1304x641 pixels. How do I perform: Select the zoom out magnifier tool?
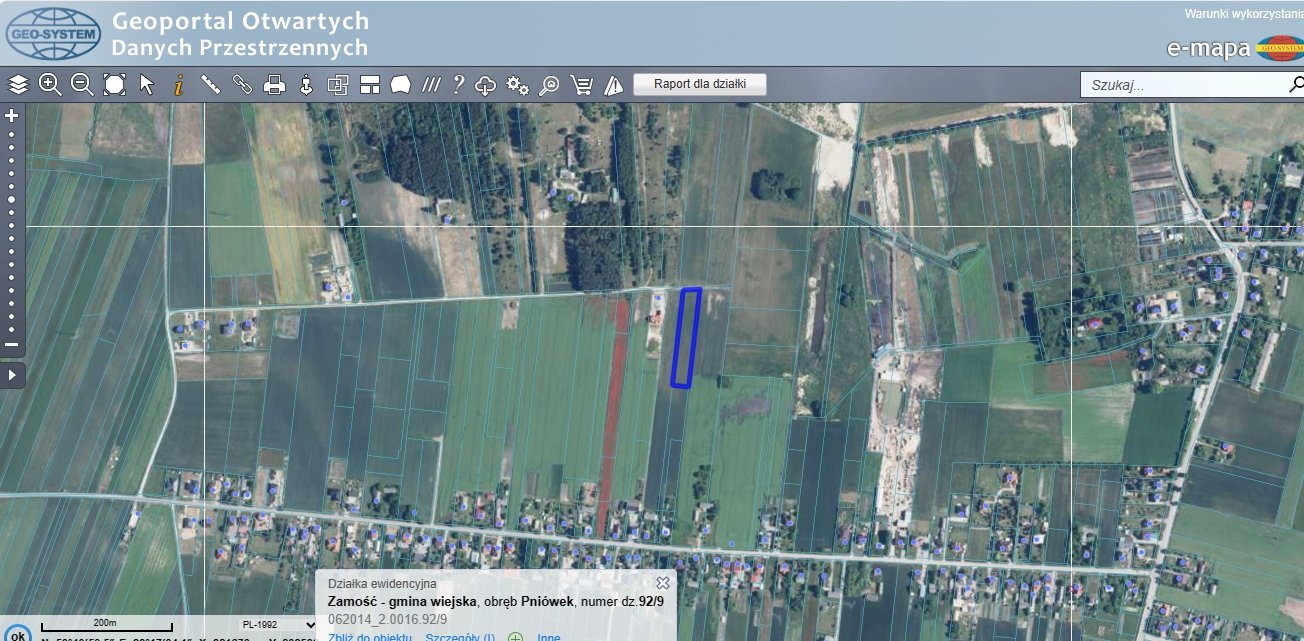pos(82,84)
